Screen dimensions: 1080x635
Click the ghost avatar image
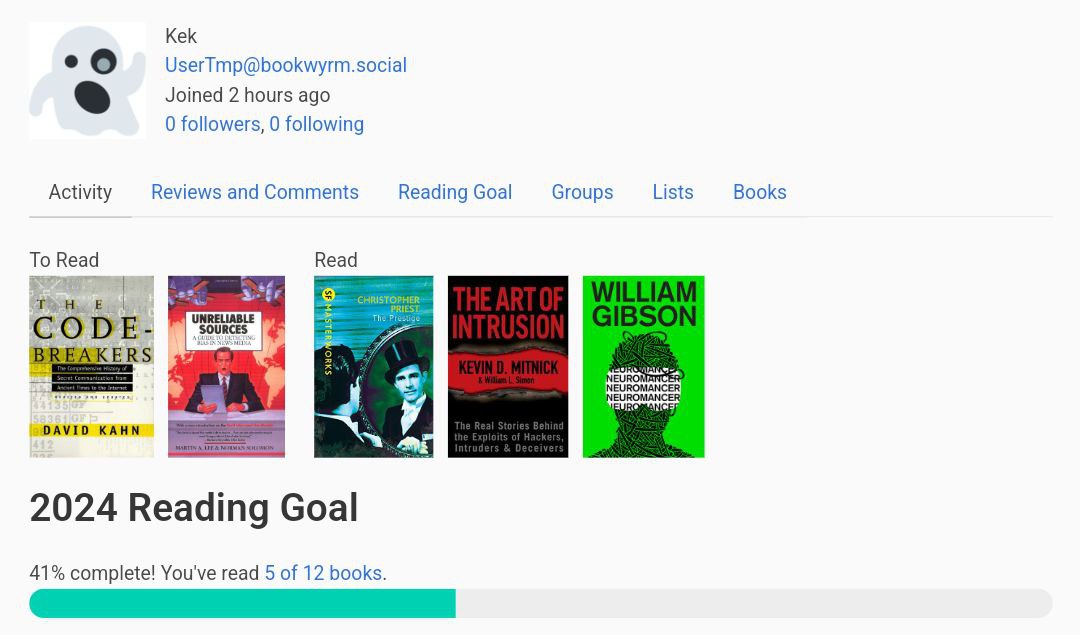(x=87, y=81)
